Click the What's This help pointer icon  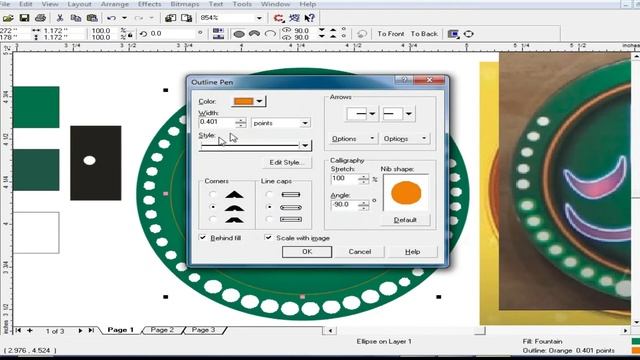(x=310, y=18)
